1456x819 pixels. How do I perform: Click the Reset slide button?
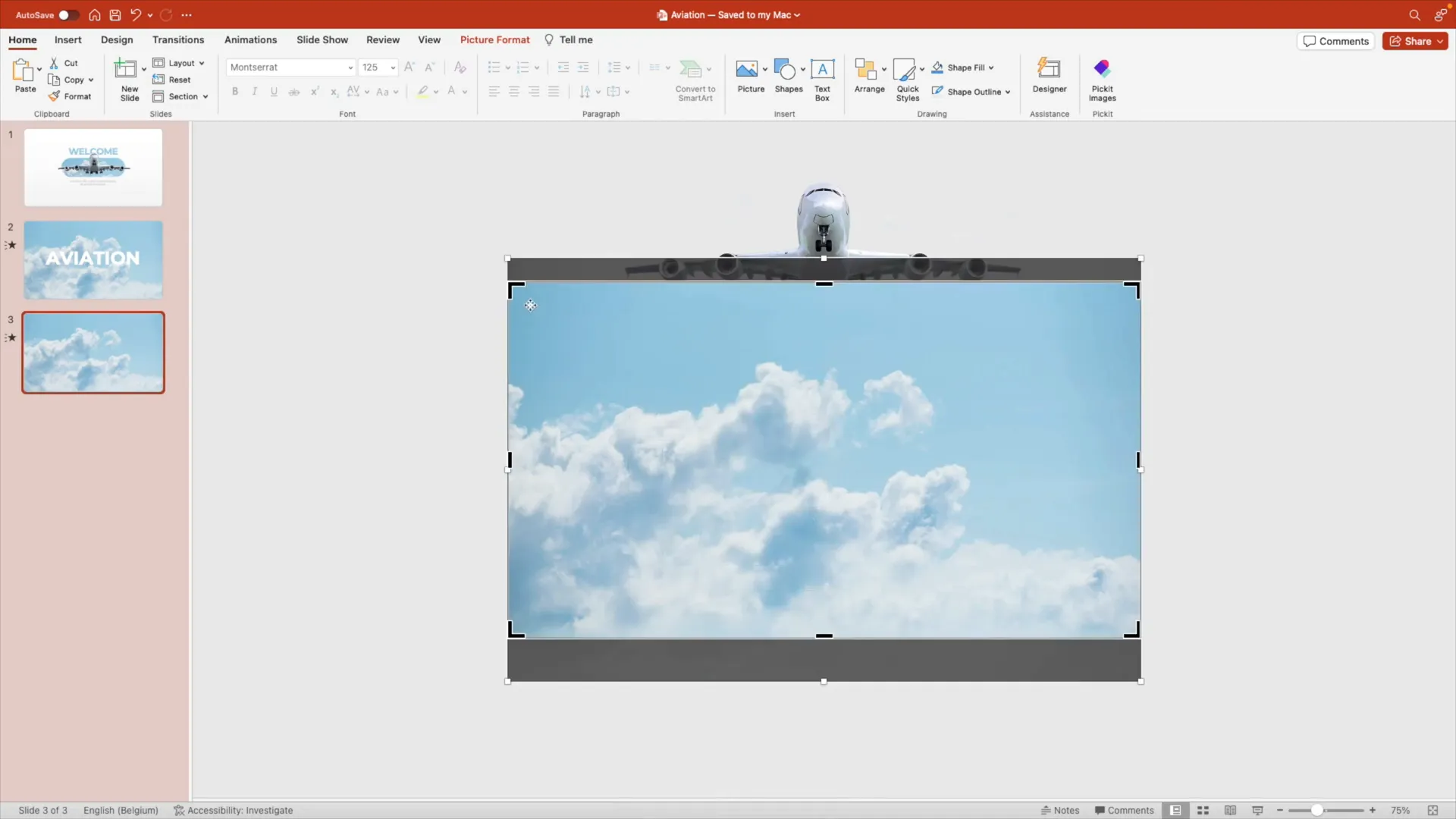171,80
